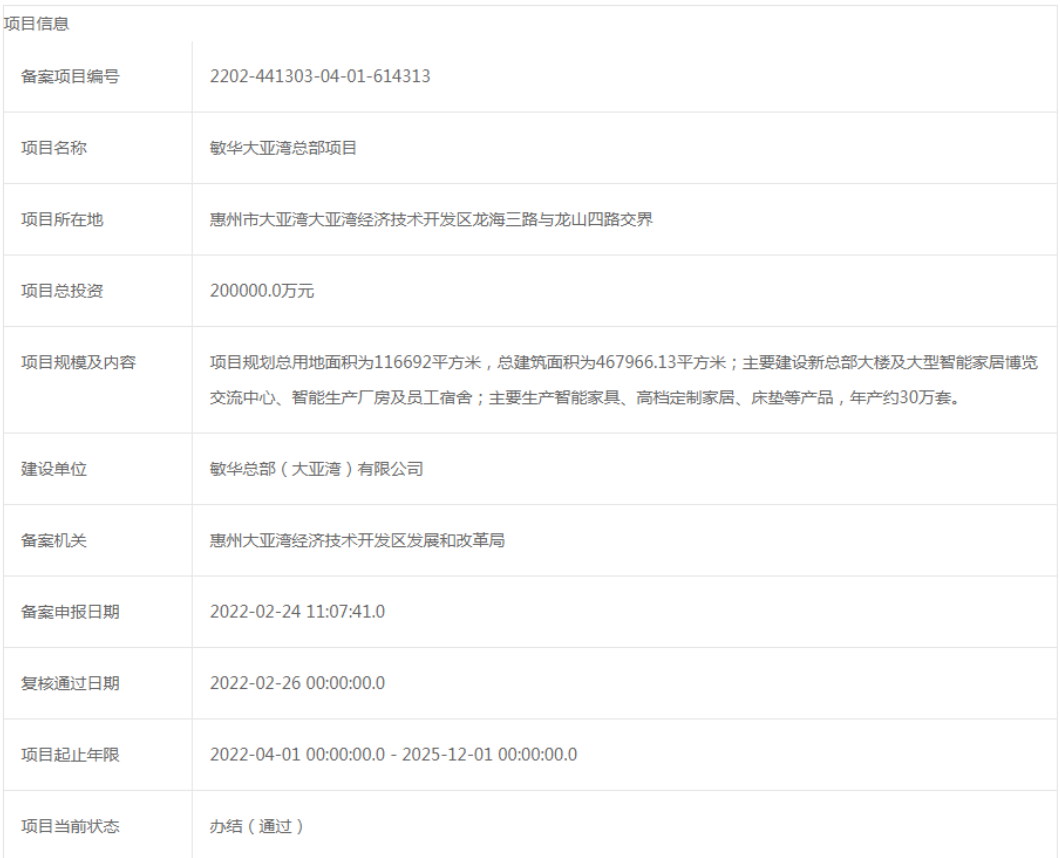The height and width of the screenshot is (858, 1060).
Task: Click company name 敏华总部（大亚湾）有限公司
Action: coord(316,469)
